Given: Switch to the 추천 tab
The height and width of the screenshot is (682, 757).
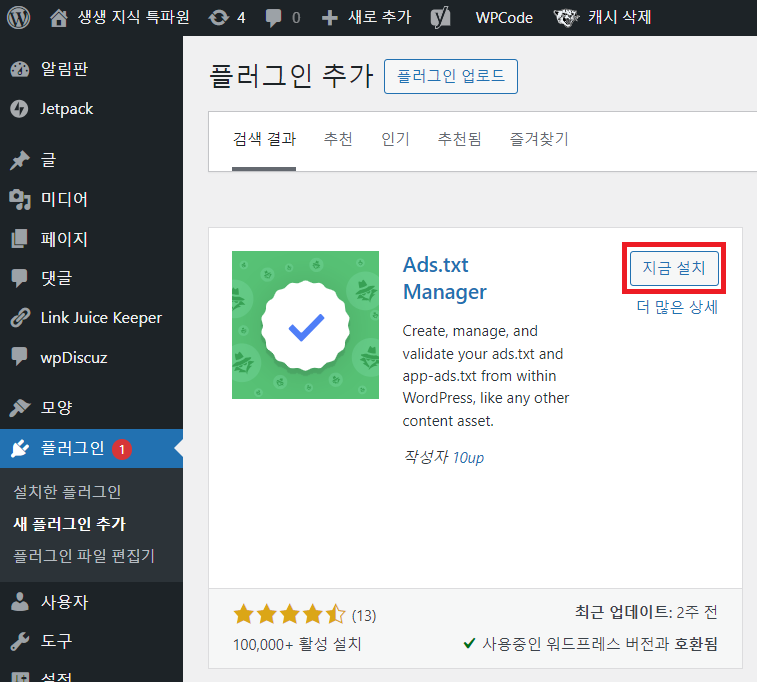Looking at the screenshot, I should click(337, 139).
